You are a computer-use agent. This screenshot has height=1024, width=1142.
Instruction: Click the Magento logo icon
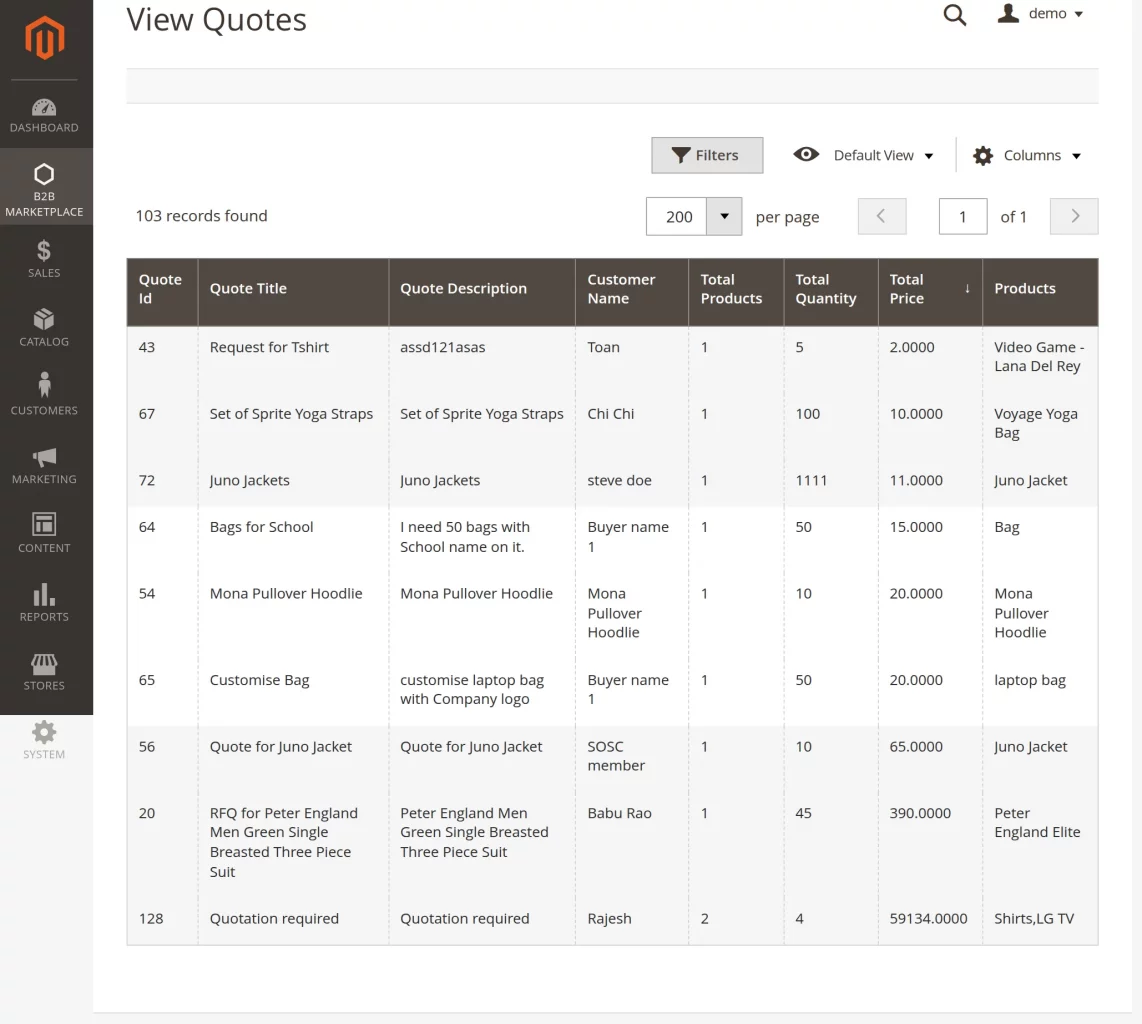[45, 39]
